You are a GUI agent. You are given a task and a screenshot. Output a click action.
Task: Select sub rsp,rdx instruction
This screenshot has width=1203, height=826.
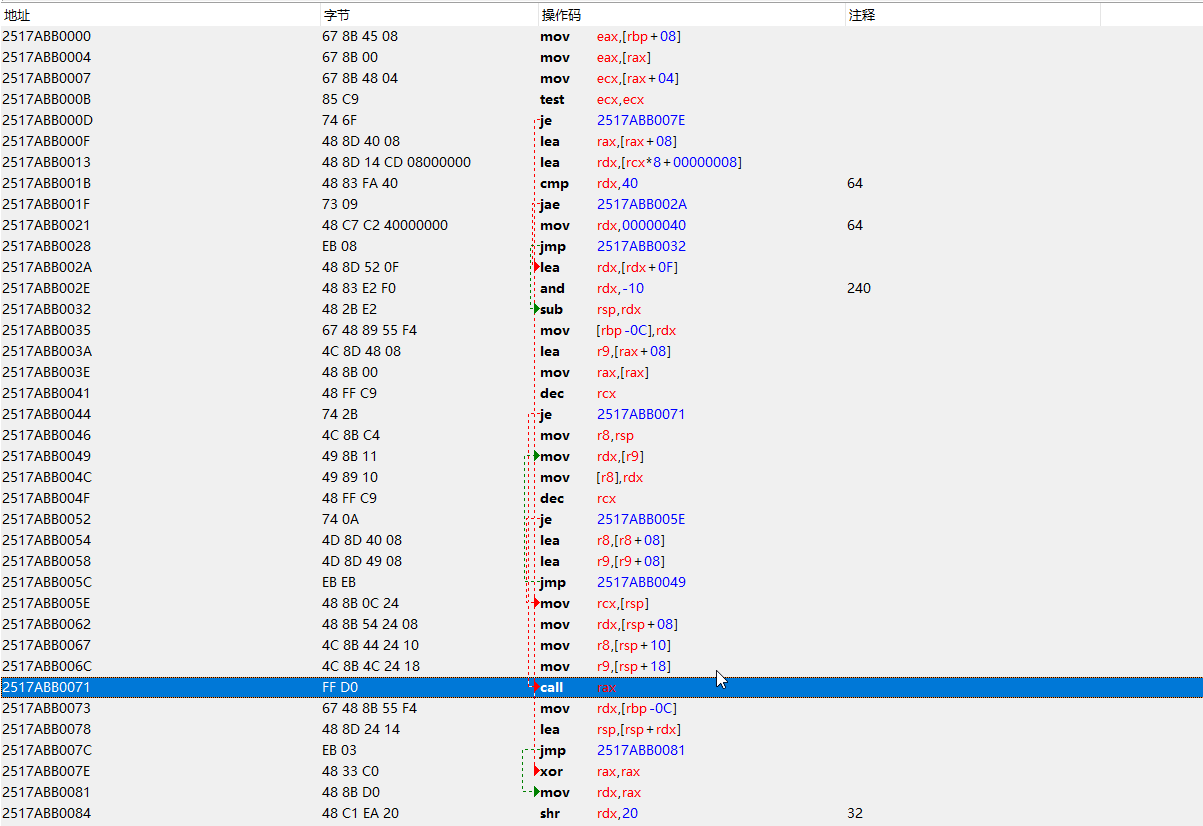click(592, 309)
